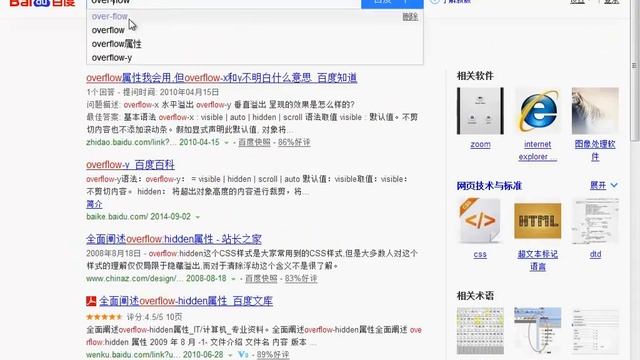Viewport: 640px width, 360px height.
Task: Click 图像处理软件 label link
Action: (x=595, y=150)
